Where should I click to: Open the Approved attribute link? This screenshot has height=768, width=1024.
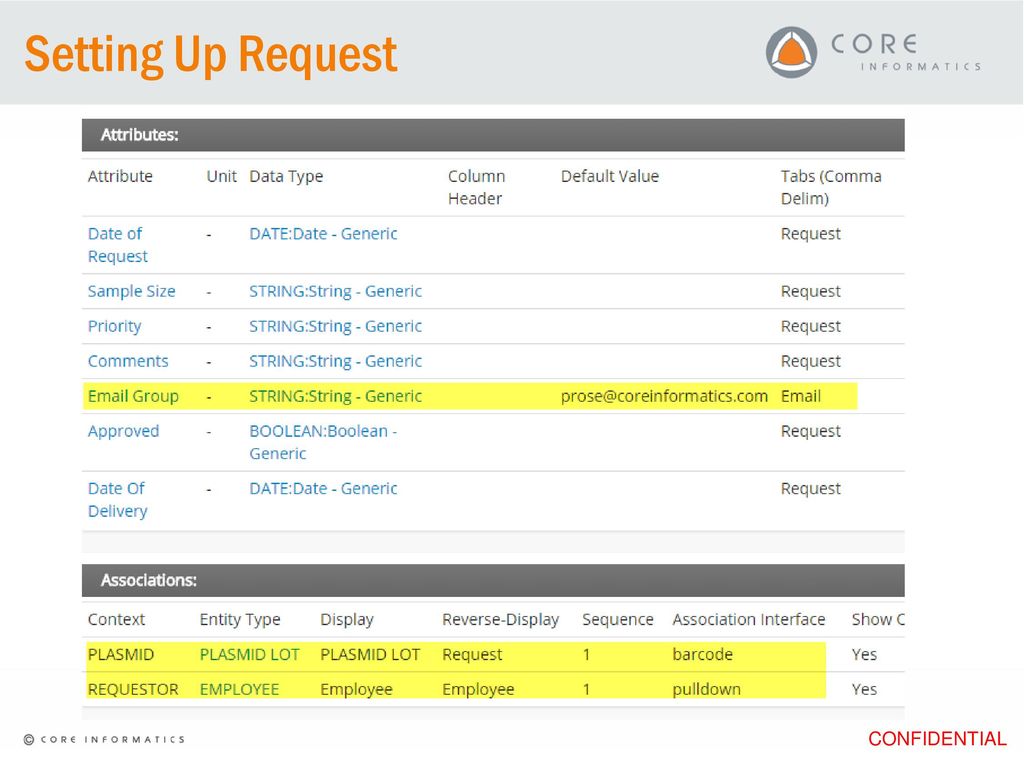pos(123,432)
